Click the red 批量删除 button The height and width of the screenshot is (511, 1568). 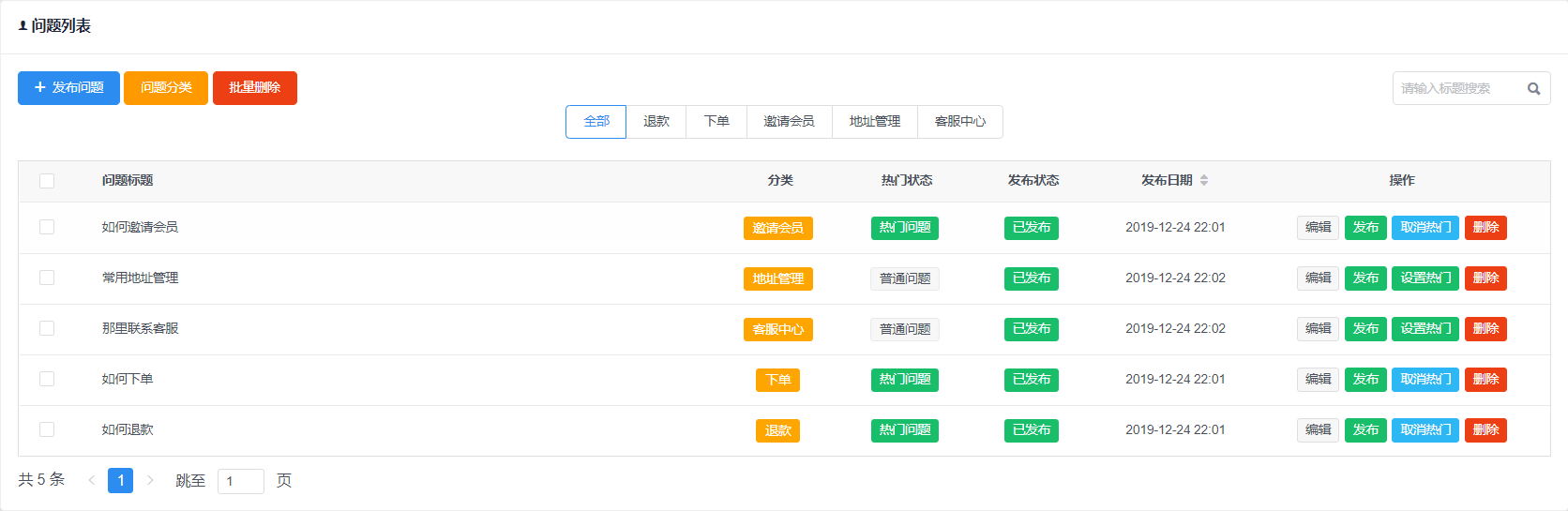click(254, 88)
